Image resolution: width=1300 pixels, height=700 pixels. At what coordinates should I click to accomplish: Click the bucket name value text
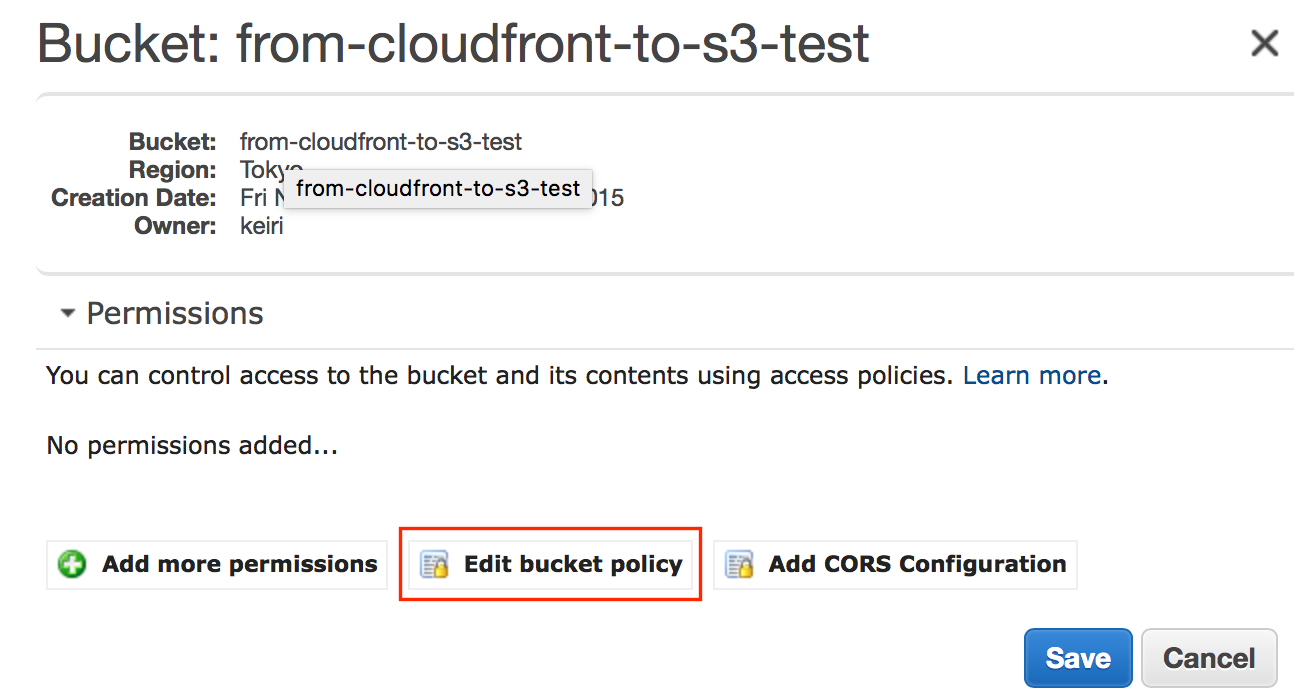tap(380, 142)
